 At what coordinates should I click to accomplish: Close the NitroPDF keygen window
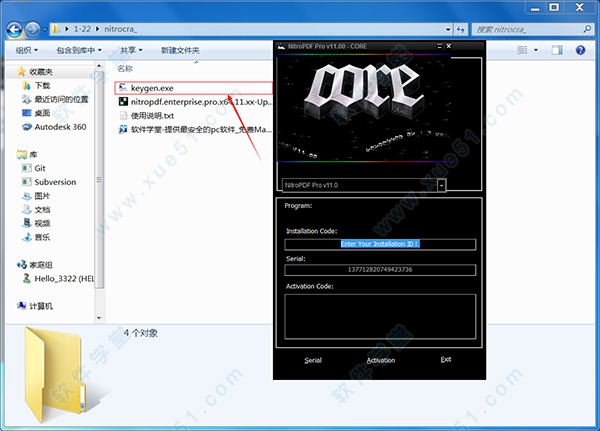coord(449,46)
